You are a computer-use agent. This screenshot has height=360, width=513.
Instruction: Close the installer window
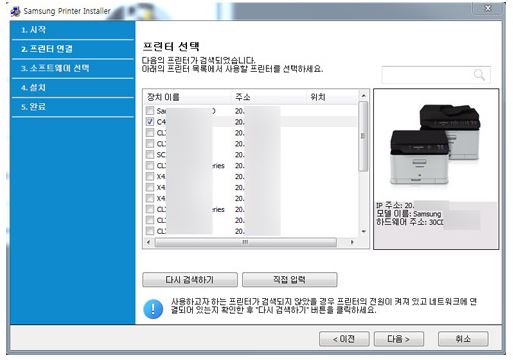(488, 8)
